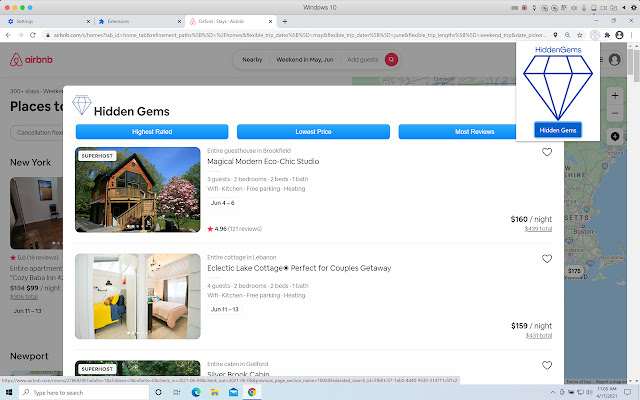
Task: Open the Extensions puzzle piece menu
Action: [x=607, y=35]
